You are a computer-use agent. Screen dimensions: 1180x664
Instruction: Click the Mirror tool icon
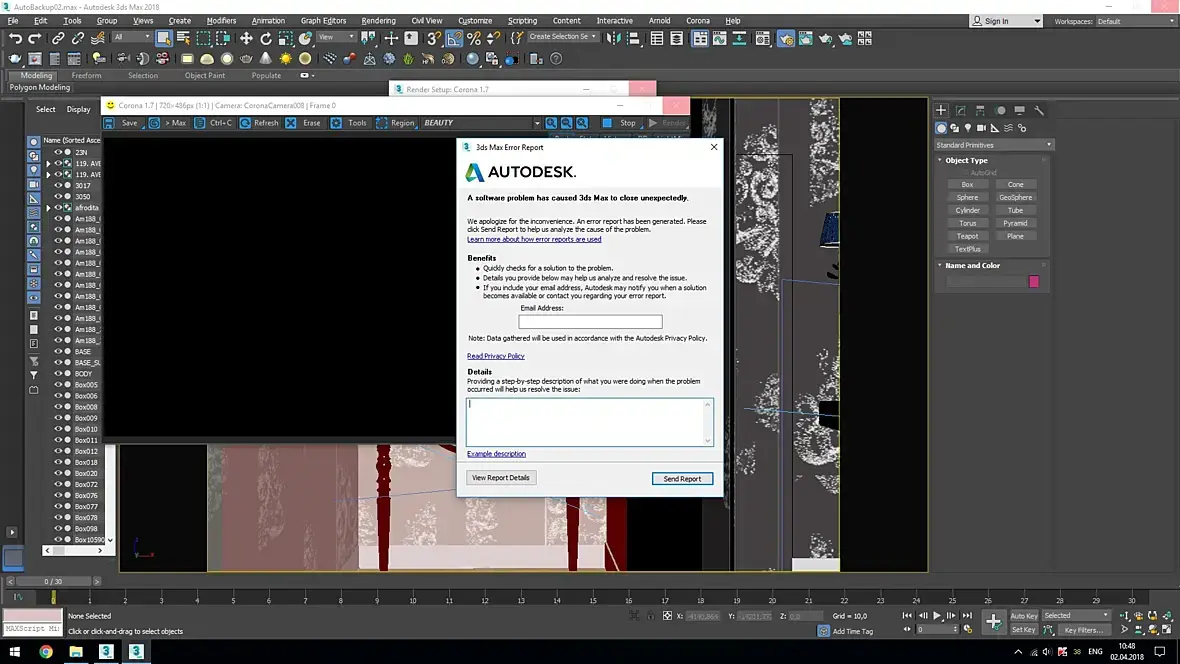click(x=613, y=38)
